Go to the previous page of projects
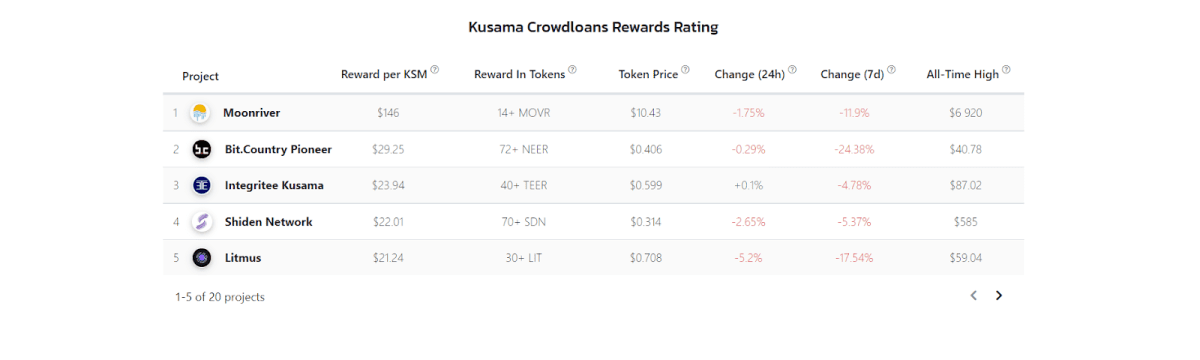1200x360 pixels. pyautogui.click(x=973, y=295)
